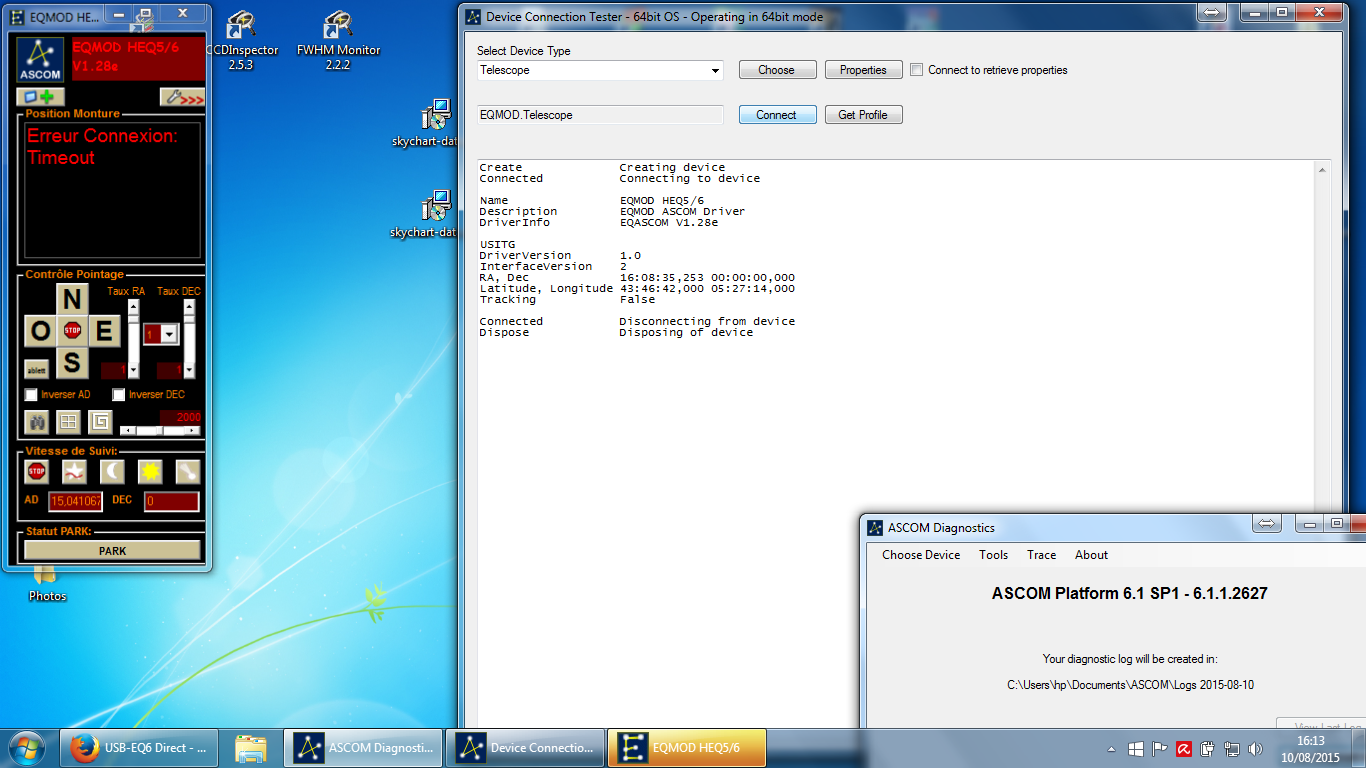
Task: Click the spiral search icon in EQMOD
Action: pyautogui.click(x=100, y=422)
